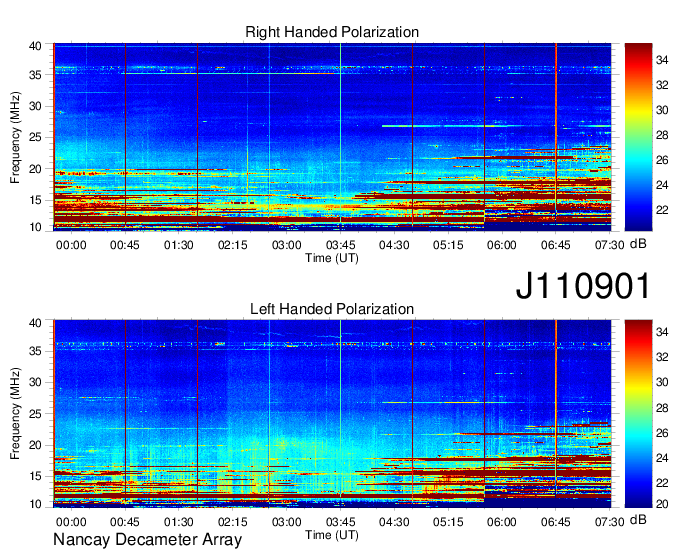
Task: Click the "05:15" time tick on the Left Handed plot
Action: tap(448, 522)
